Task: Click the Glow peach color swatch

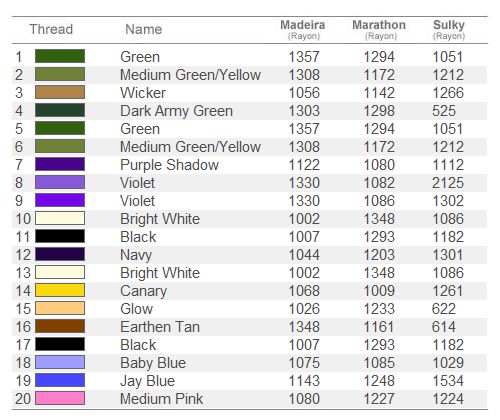Action: click(60, 308)
